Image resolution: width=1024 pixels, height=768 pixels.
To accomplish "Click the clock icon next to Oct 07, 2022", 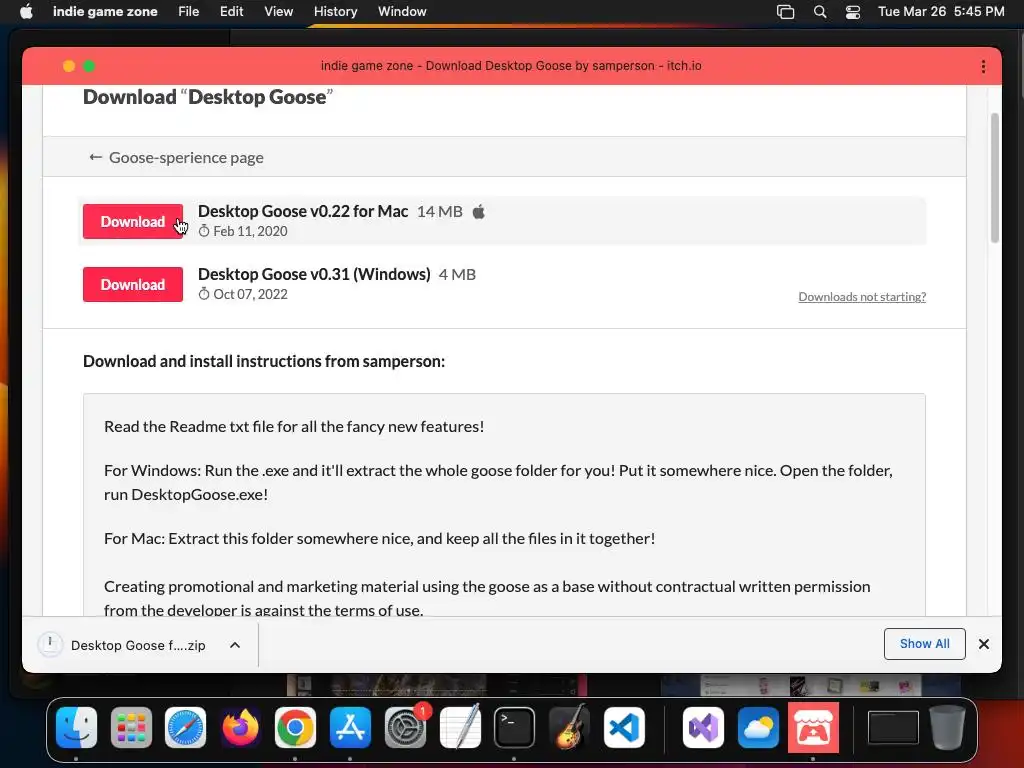I will point(204,294).
